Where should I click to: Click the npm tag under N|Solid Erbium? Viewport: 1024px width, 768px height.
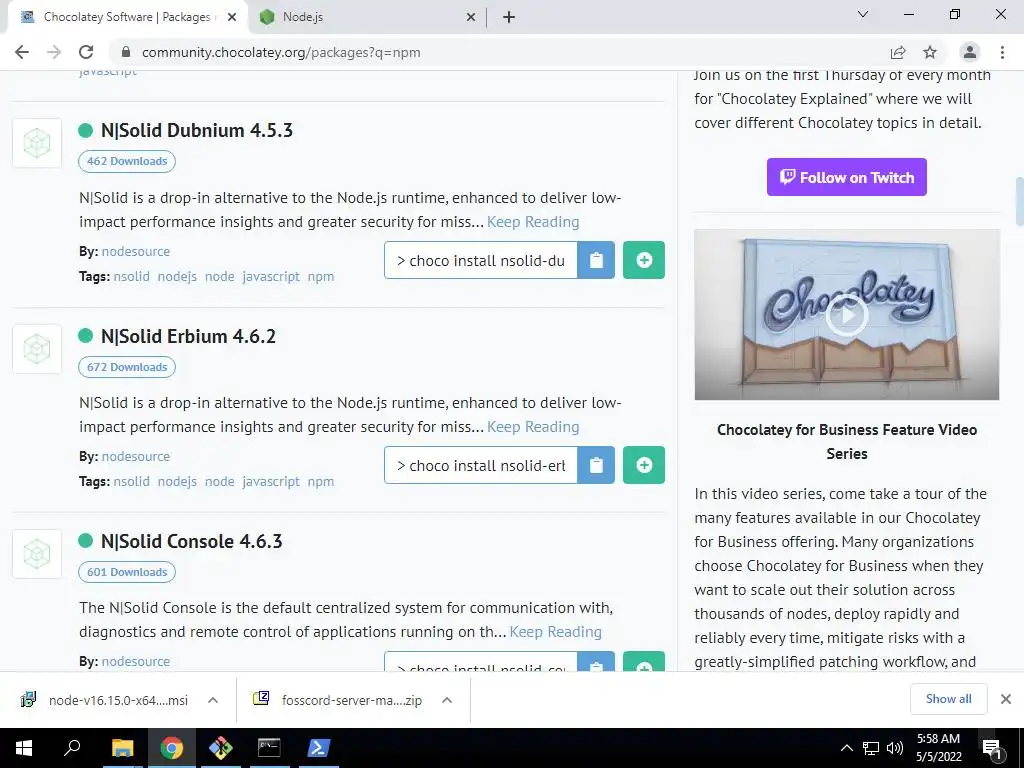[x=321, y=481]
